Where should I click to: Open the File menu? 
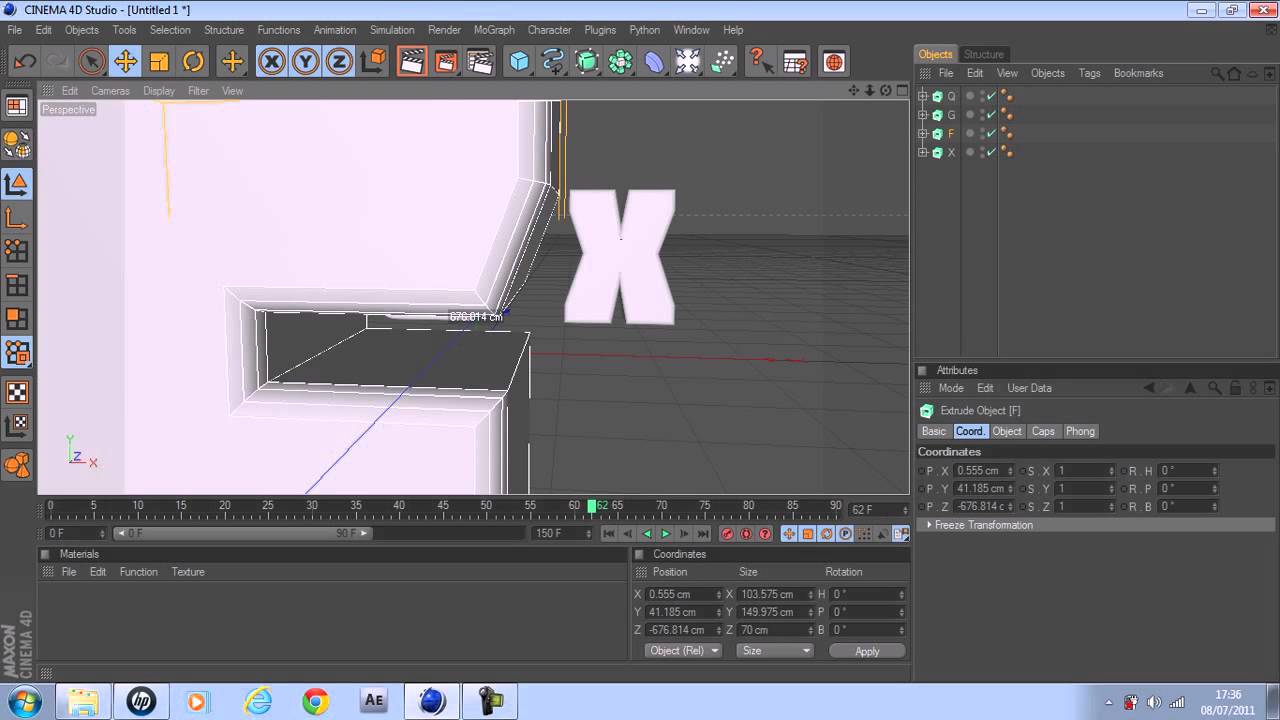(x=14, y=30)
